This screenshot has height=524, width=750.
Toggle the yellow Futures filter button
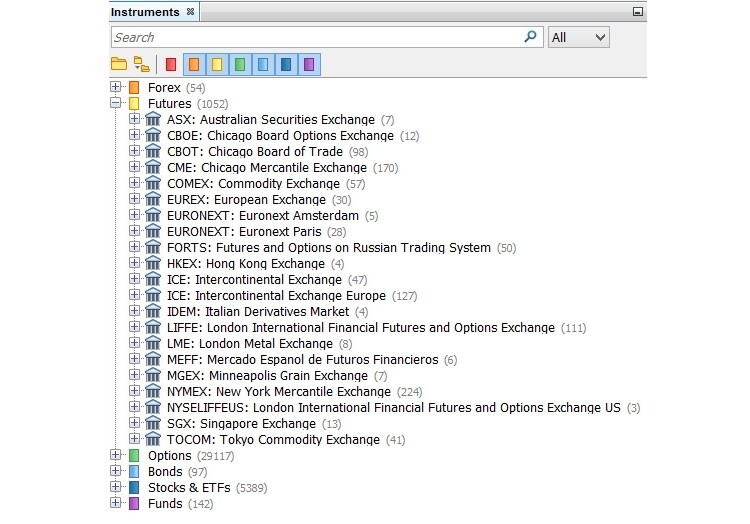(x=217, y=64)
